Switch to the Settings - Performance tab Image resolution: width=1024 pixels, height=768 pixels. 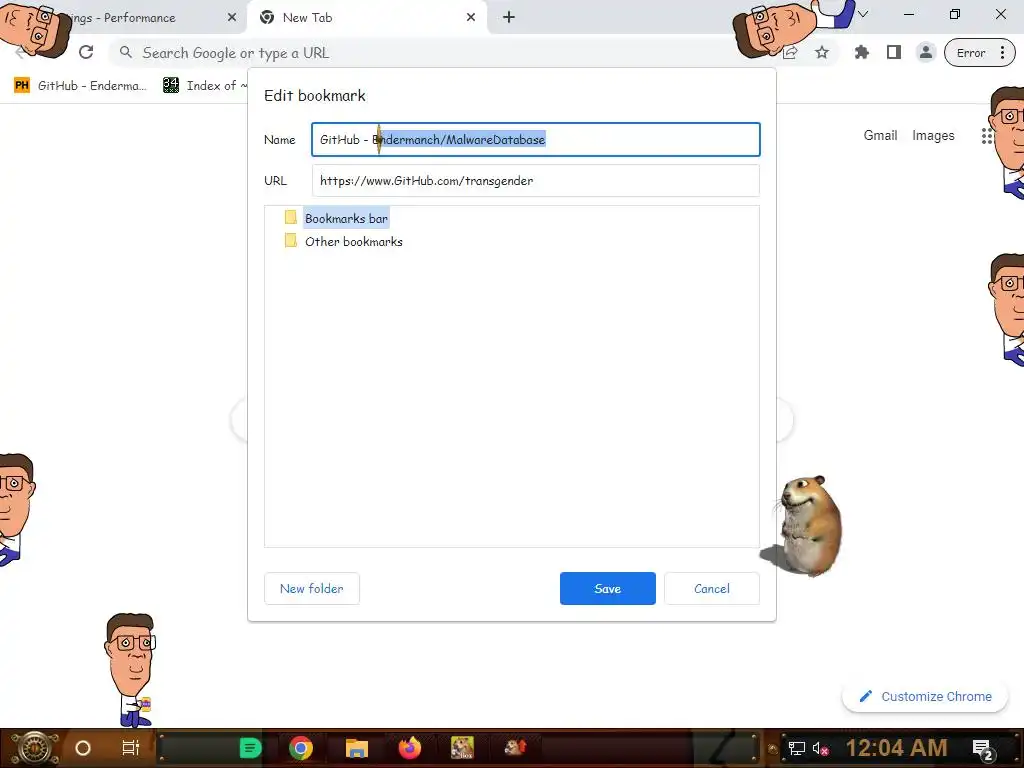coord(124,18)
